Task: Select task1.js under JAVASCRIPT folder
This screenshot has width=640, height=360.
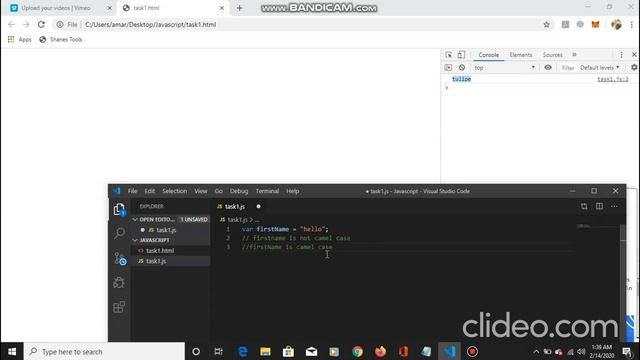Action: (x=156, y=261)
